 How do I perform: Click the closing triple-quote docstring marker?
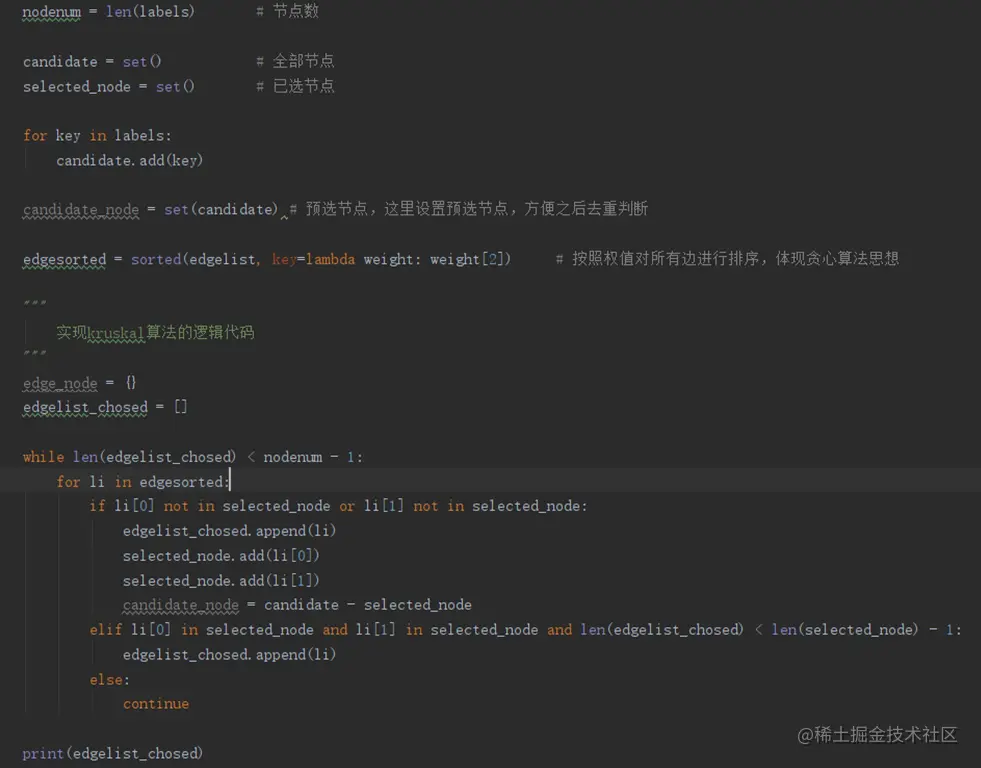[34, 354]
